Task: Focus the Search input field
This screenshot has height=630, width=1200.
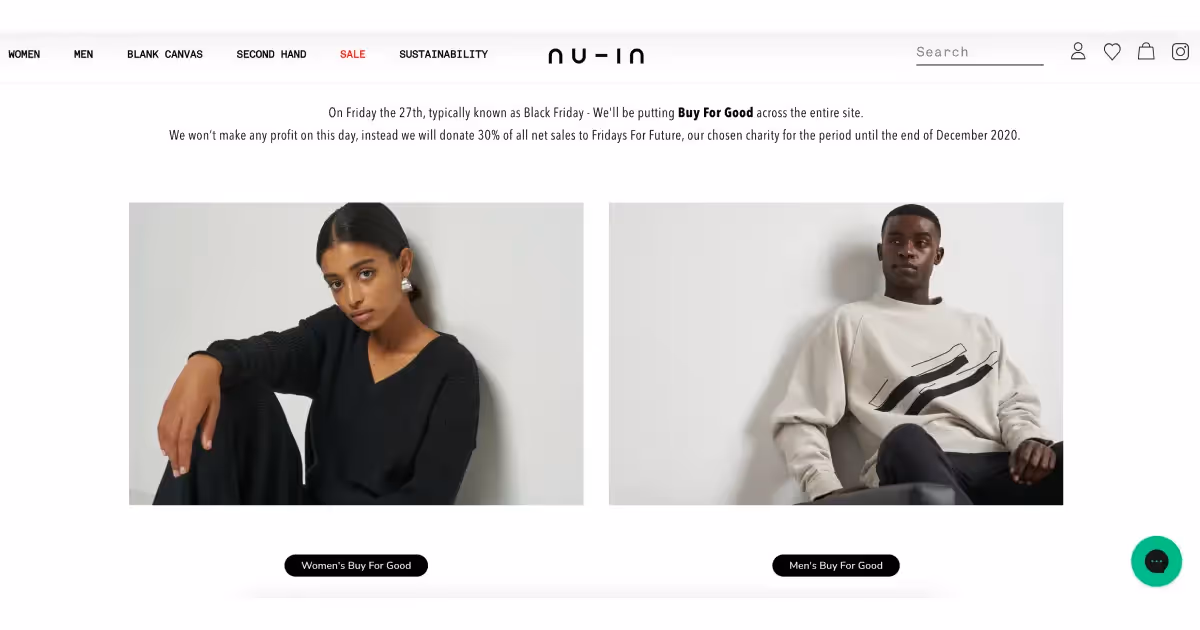Action: tap(979, 53)
